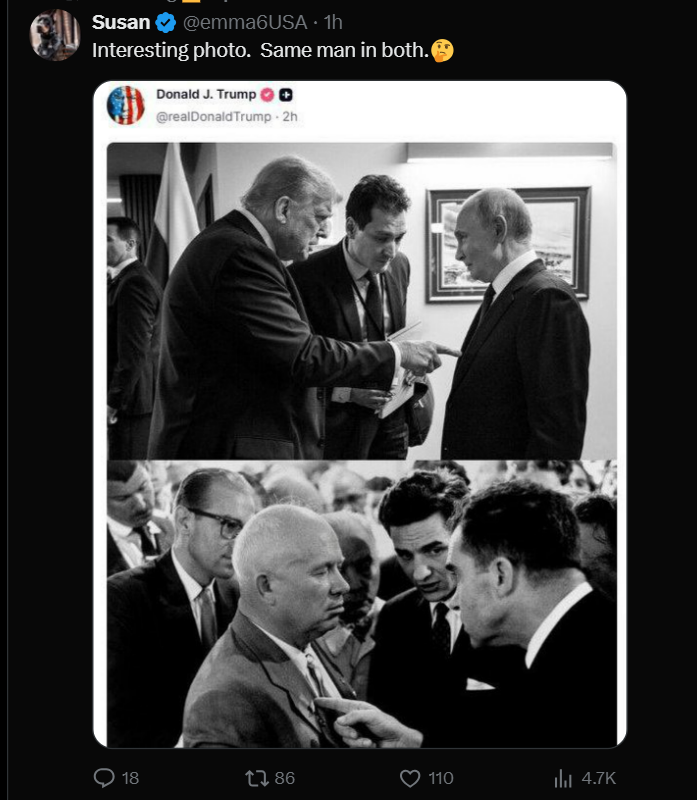The height and width of the screenshot is (800, 697).
Task: Click the repost count 86
Action: click(285, 779)
